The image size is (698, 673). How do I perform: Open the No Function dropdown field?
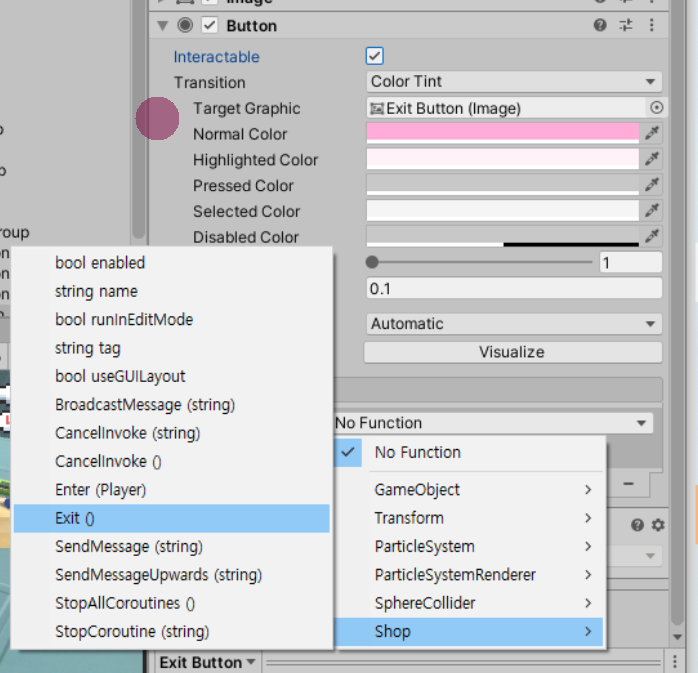[x=493, y=423]
